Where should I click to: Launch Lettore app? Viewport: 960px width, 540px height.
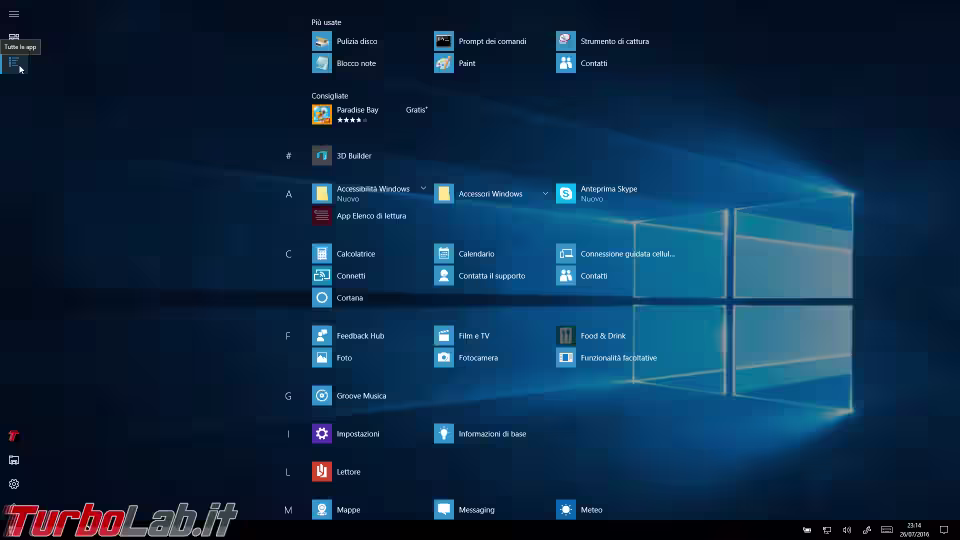click(336, 471)
